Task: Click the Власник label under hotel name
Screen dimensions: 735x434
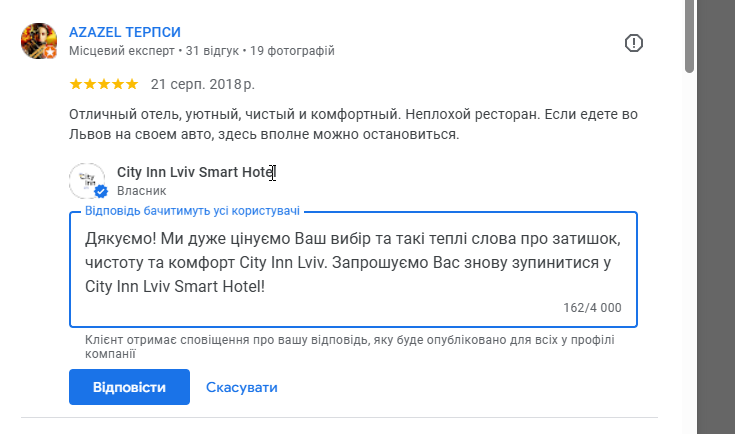Action: pyautogui.click(x=141, y=190)
